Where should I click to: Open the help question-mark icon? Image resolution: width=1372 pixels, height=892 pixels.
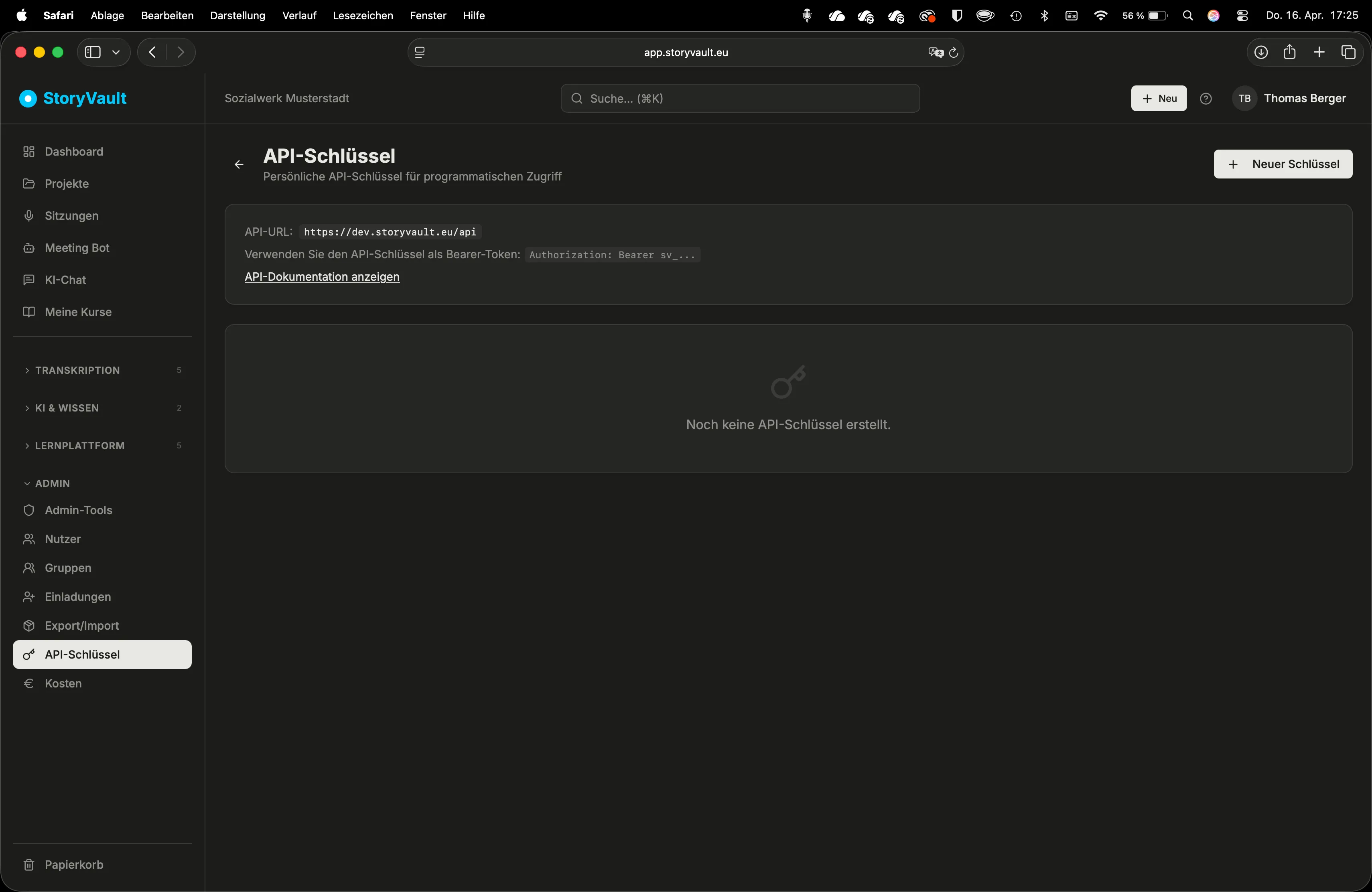1206,99
